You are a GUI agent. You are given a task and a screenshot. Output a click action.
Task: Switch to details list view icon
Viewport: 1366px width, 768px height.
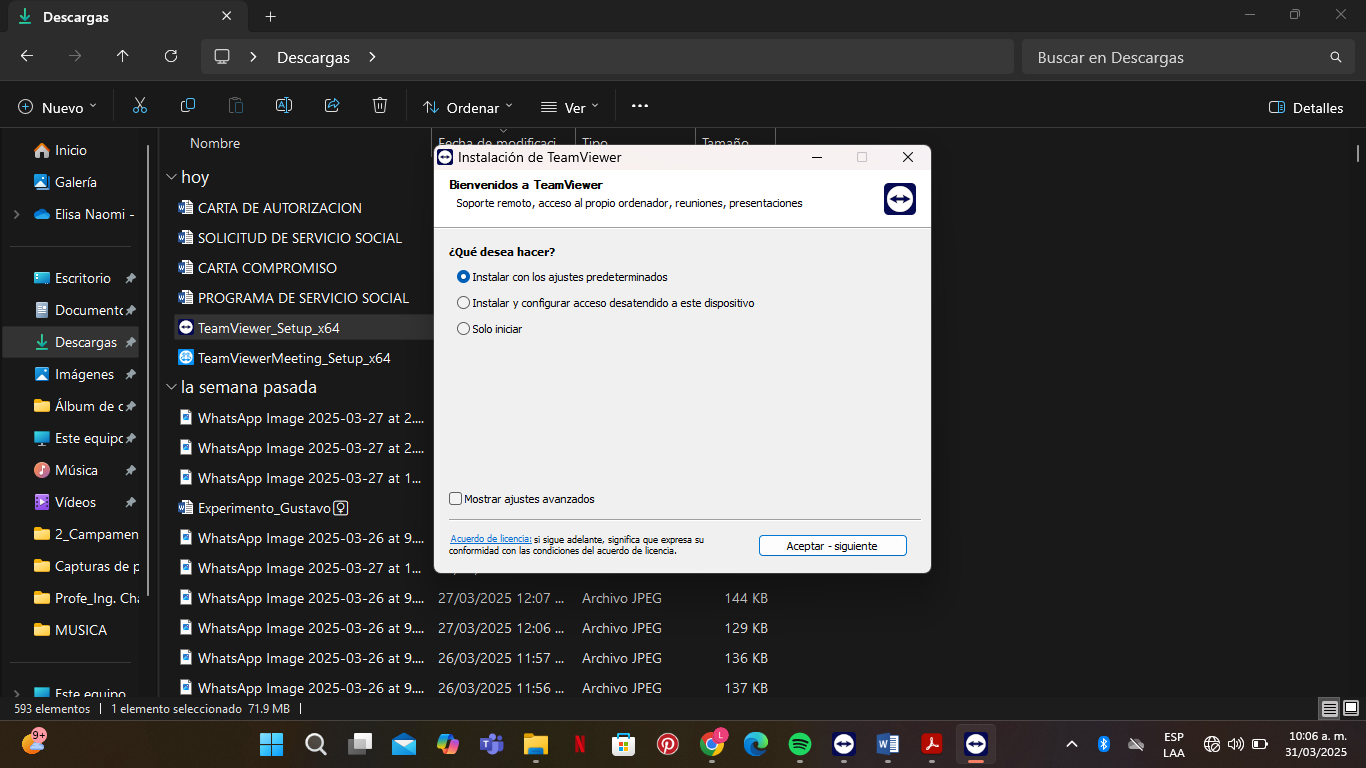tap(1329, 708)
